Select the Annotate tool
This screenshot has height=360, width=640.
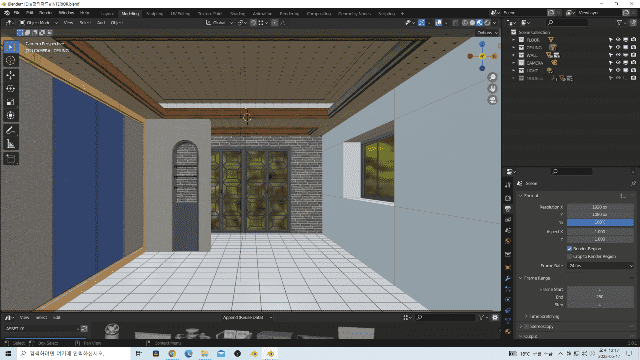pos(11,130)
